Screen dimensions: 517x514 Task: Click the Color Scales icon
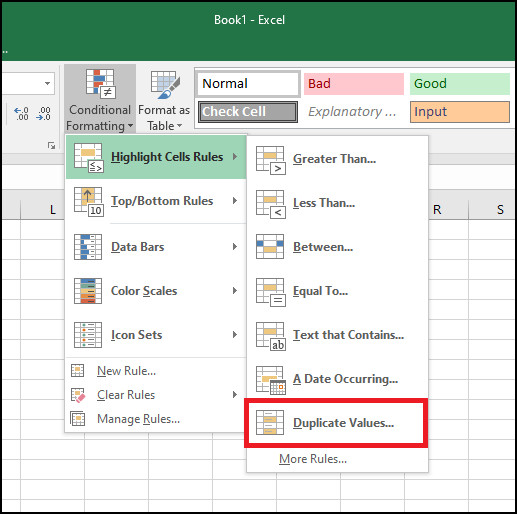coord(88,291)
